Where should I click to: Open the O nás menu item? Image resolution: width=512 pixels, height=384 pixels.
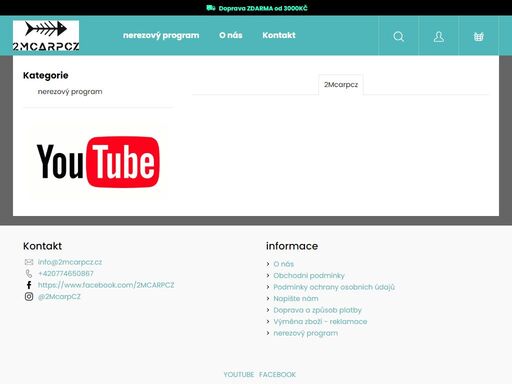(x=231, y=35)
